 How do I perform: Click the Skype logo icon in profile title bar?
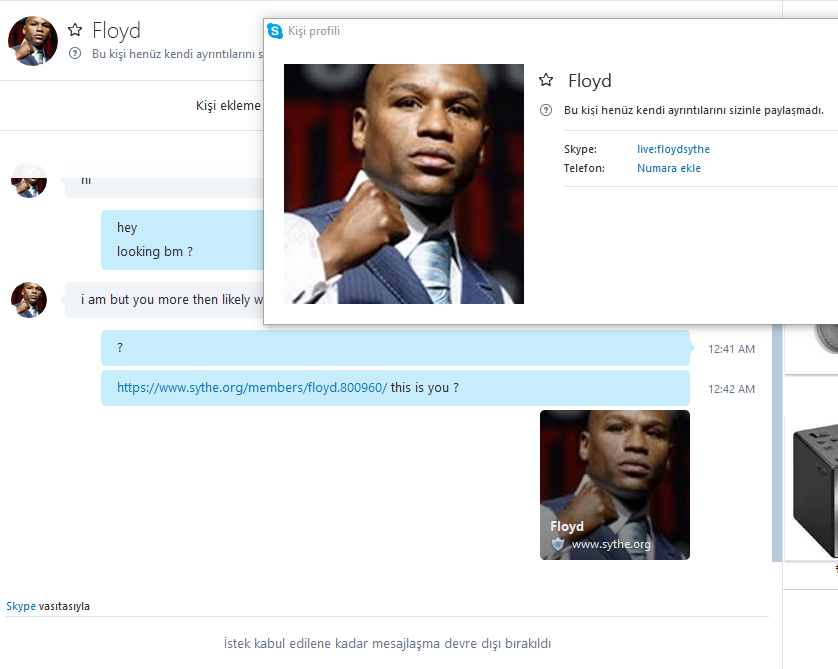pos(275,31)
